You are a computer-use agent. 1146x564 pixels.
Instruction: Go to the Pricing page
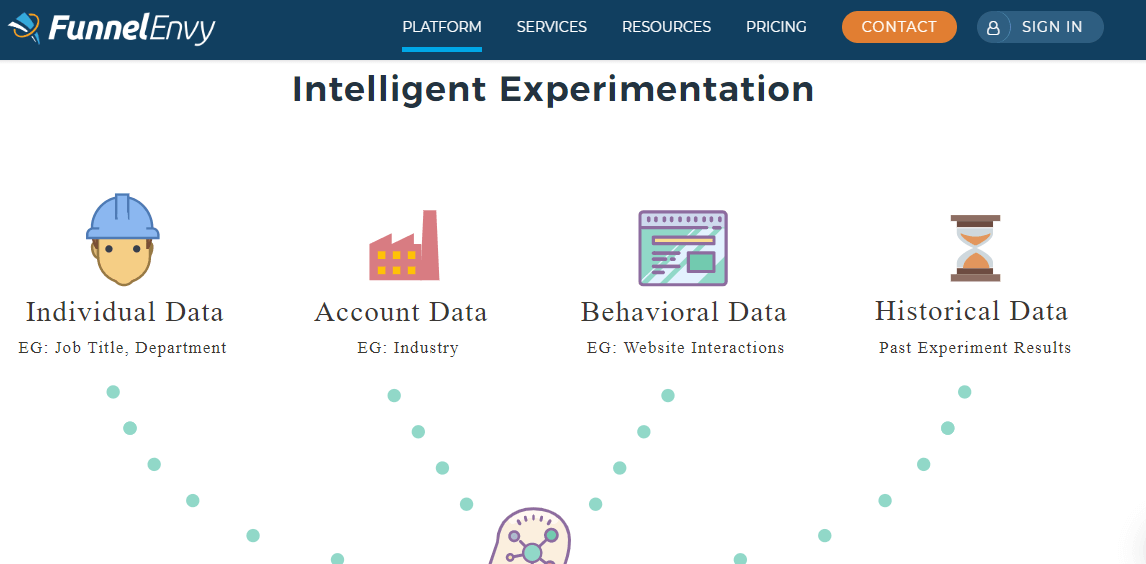[x=776, y=27]
